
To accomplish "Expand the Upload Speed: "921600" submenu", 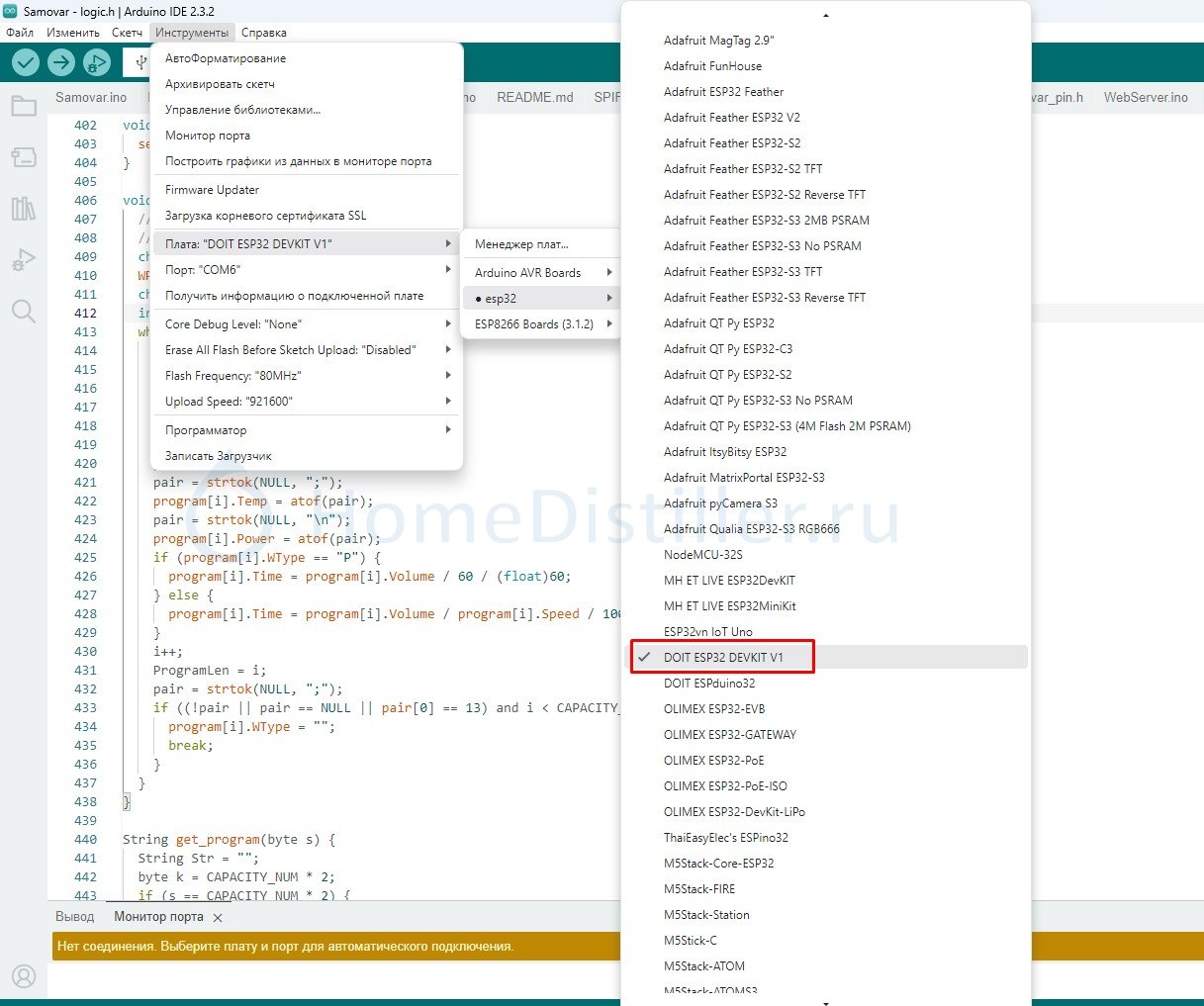I will (307, 402).
